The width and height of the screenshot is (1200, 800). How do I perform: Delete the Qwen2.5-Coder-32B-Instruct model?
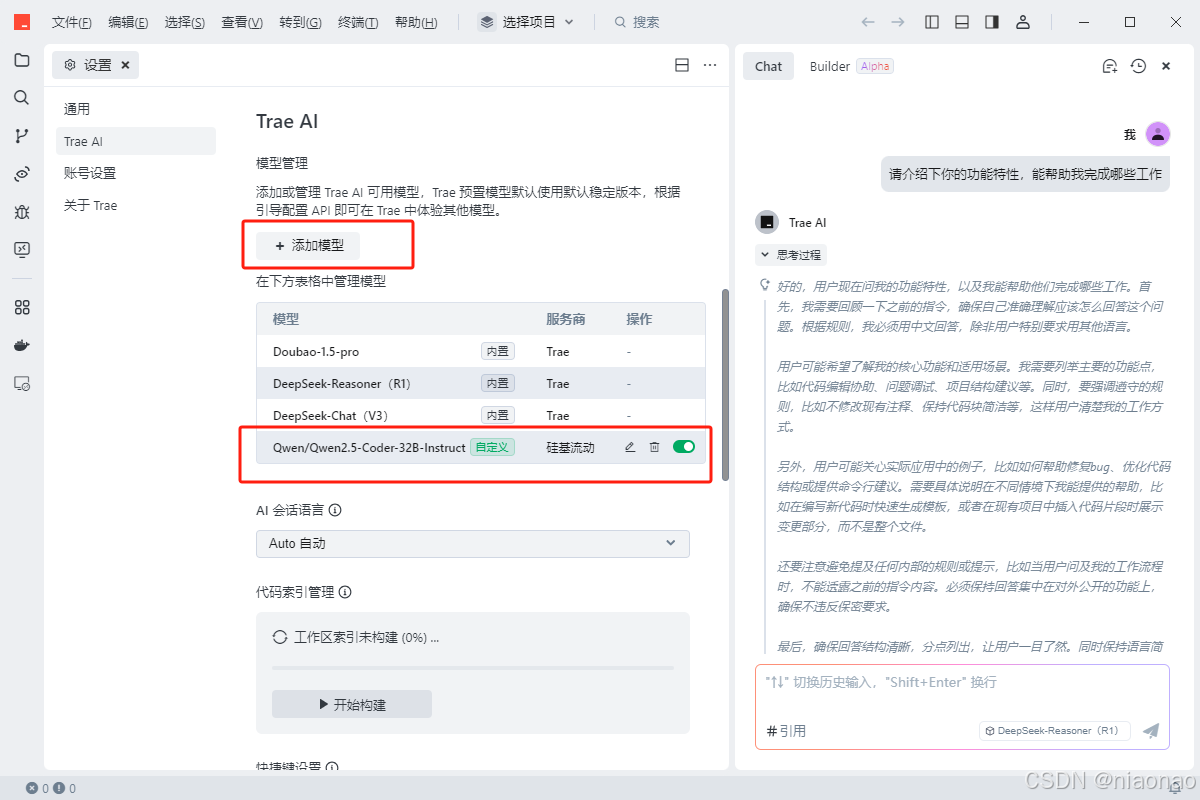pos(654,447)
